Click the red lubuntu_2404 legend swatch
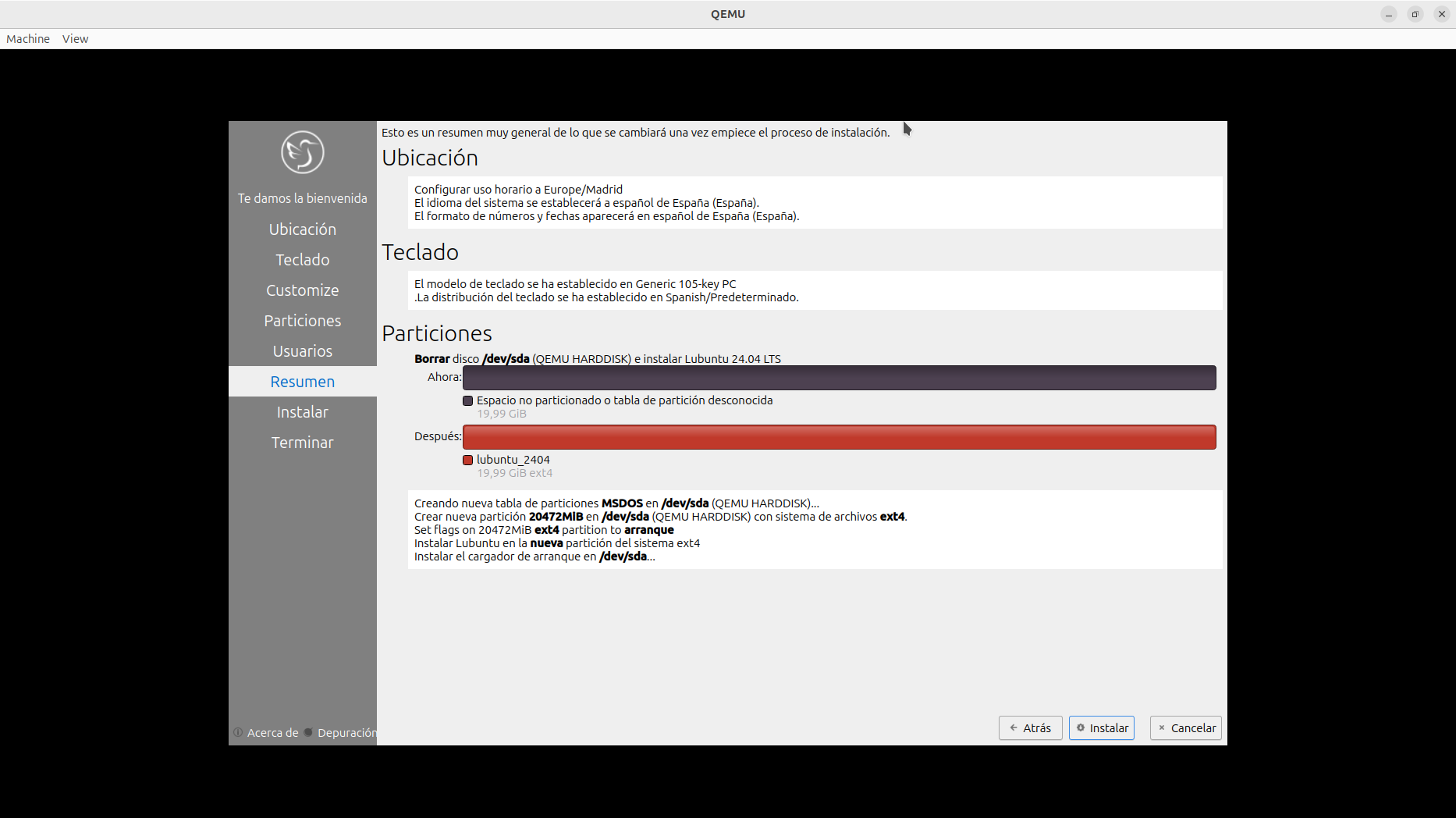The image size is (1456, 818). tap(468, 460)
